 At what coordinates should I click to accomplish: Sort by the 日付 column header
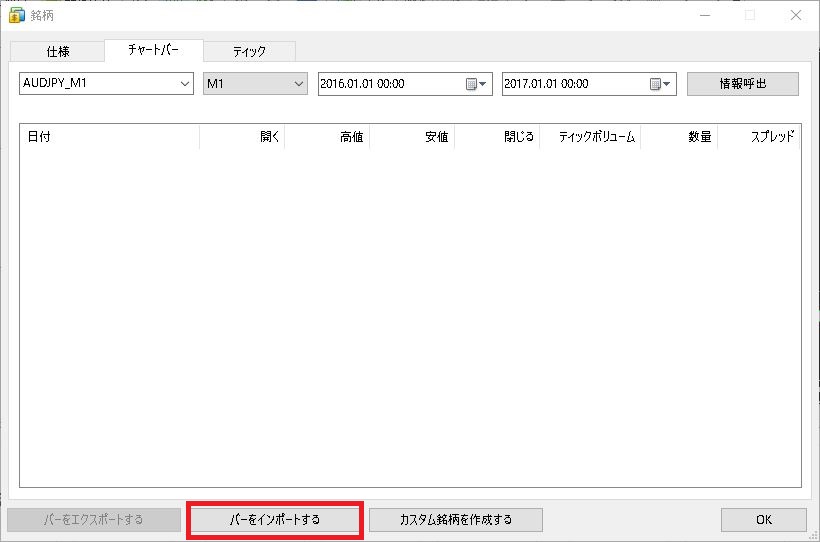tap(109, 137)
